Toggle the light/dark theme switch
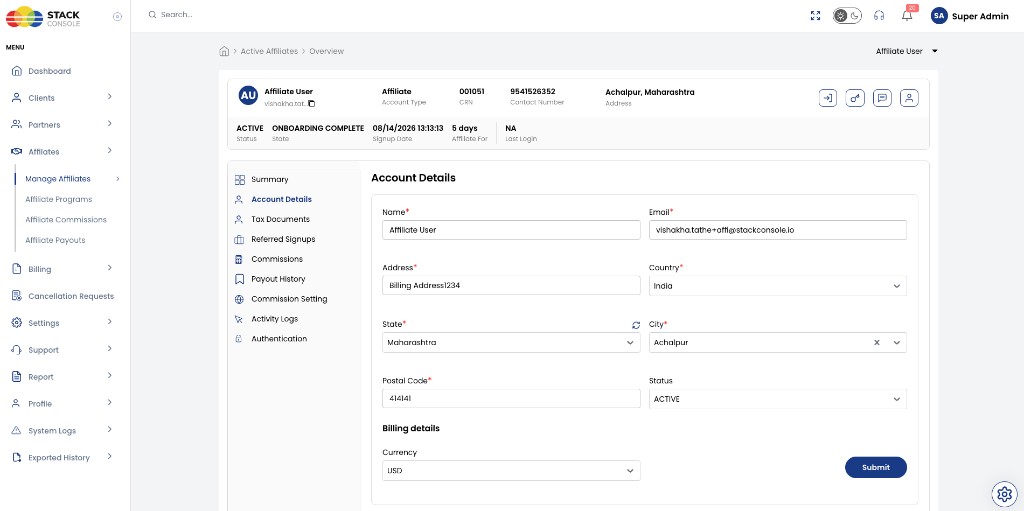 pyautogui.click(x=847, y=16)
